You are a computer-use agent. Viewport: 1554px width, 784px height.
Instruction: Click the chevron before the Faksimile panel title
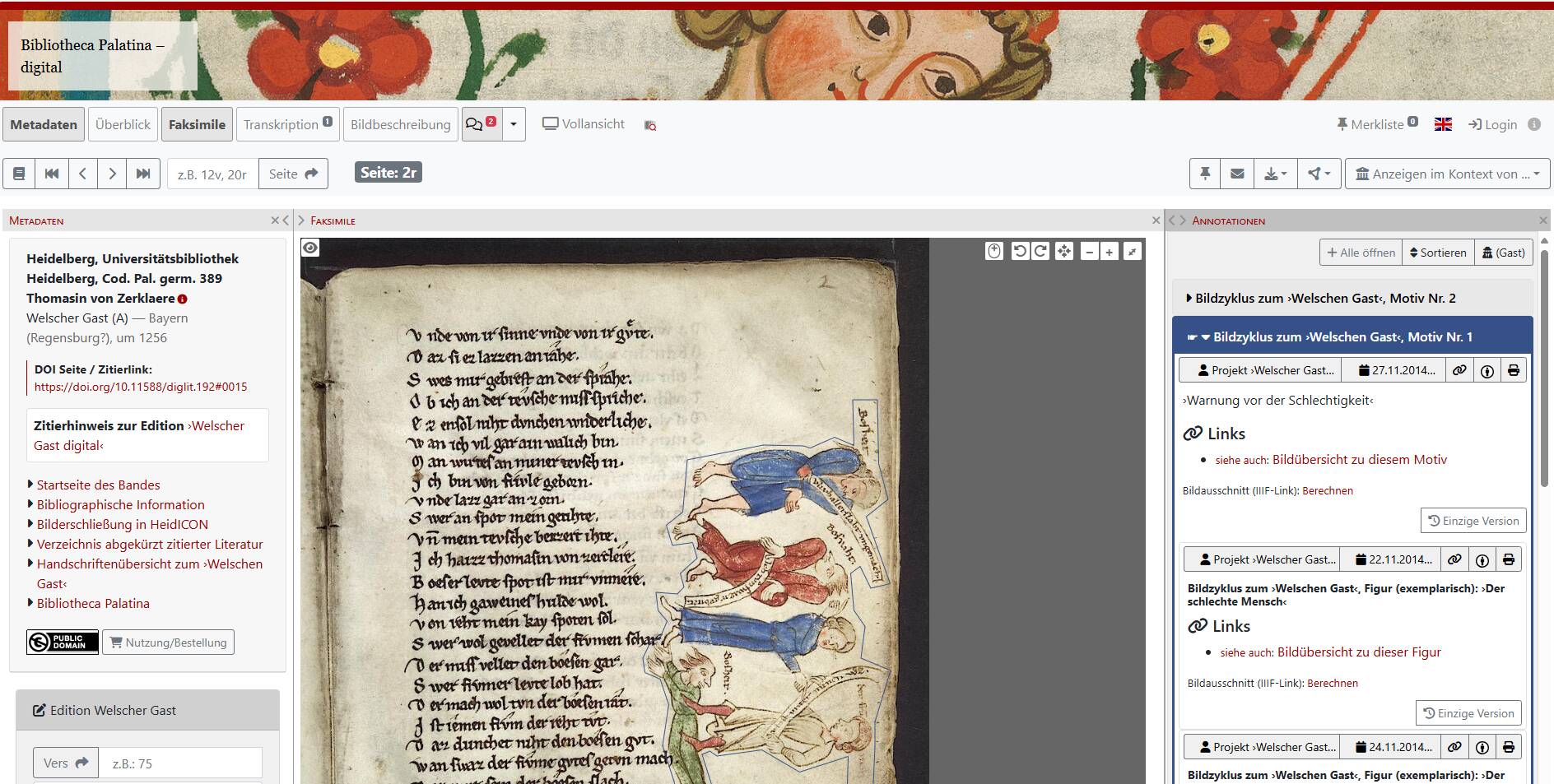[301, 220]
